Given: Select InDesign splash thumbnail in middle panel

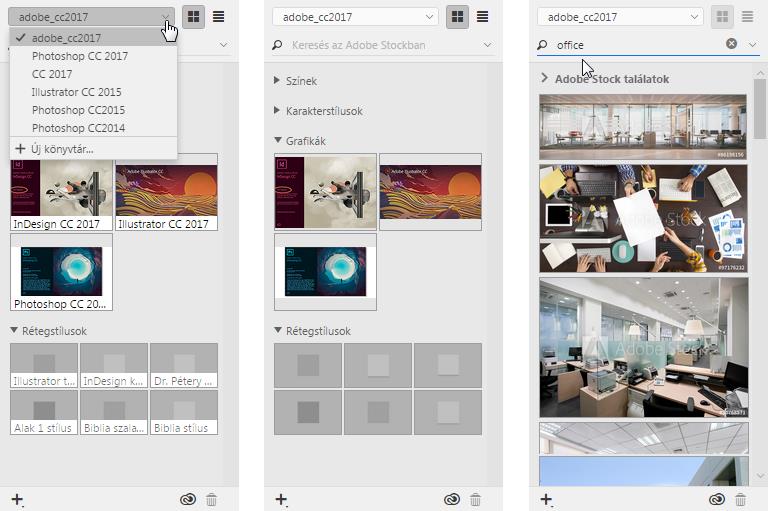Looking at the screenshot, I should click(x=326, y=192).
